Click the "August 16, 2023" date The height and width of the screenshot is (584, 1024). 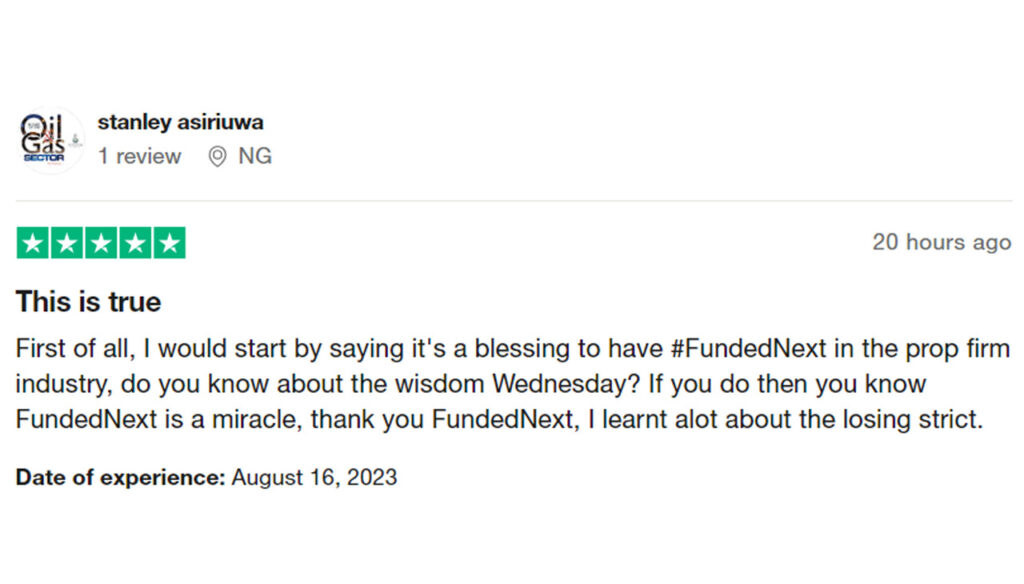point(314,477)
